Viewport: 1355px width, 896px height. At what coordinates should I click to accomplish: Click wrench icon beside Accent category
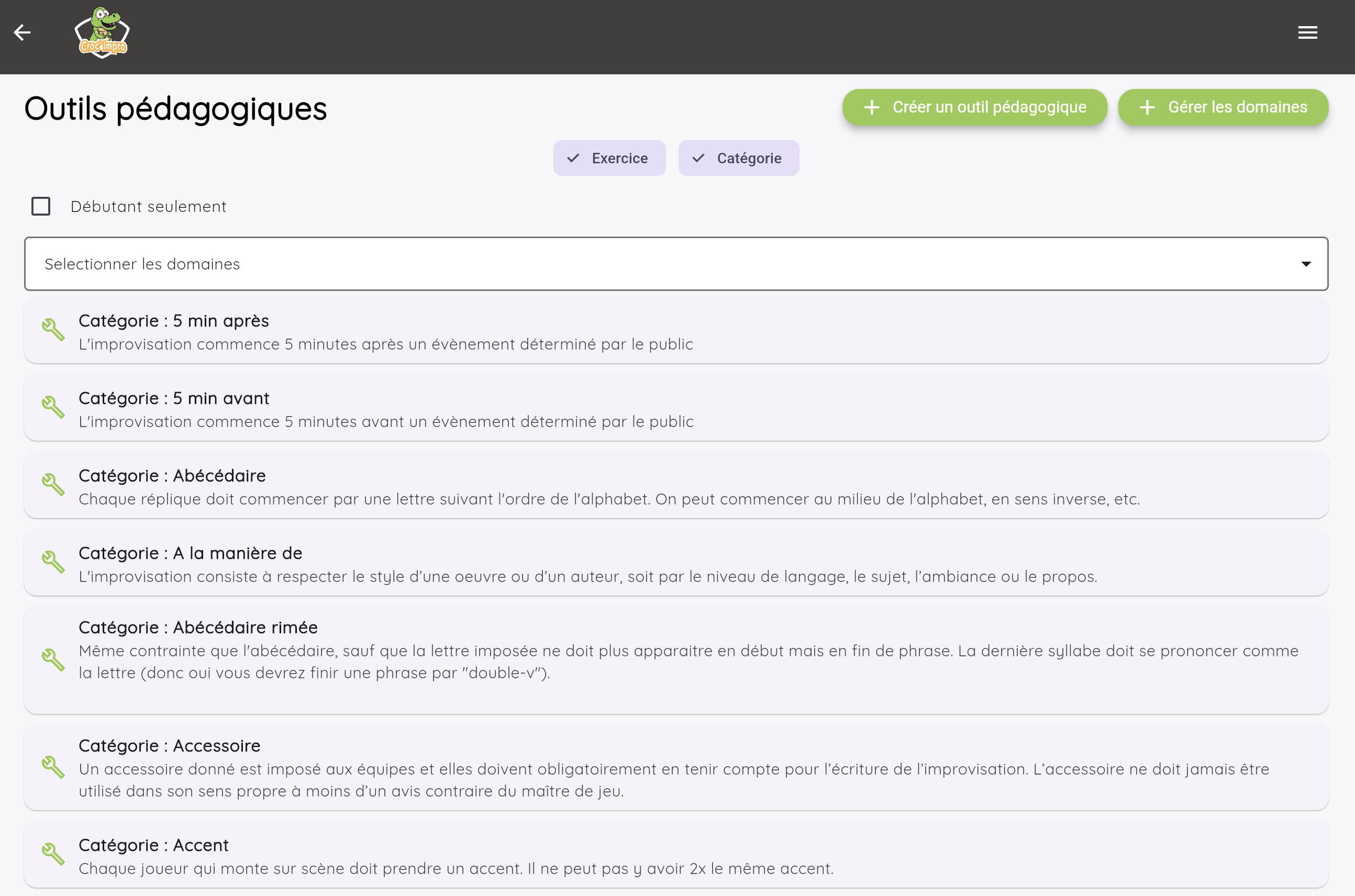click(53, 854)
